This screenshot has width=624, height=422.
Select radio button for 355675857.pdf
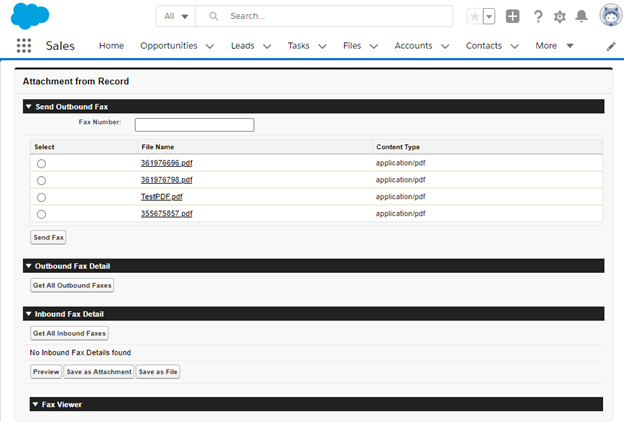(41, 214)
